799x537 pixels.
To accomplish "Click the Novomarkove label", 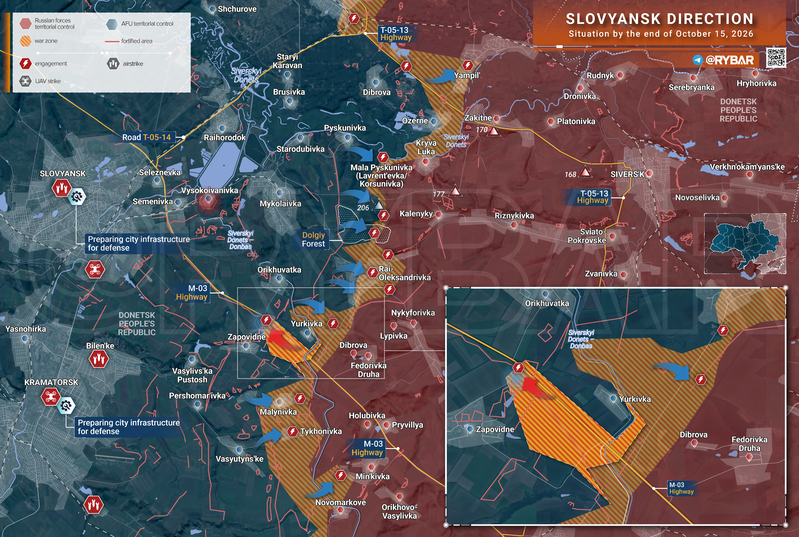I will pos(340,503).
